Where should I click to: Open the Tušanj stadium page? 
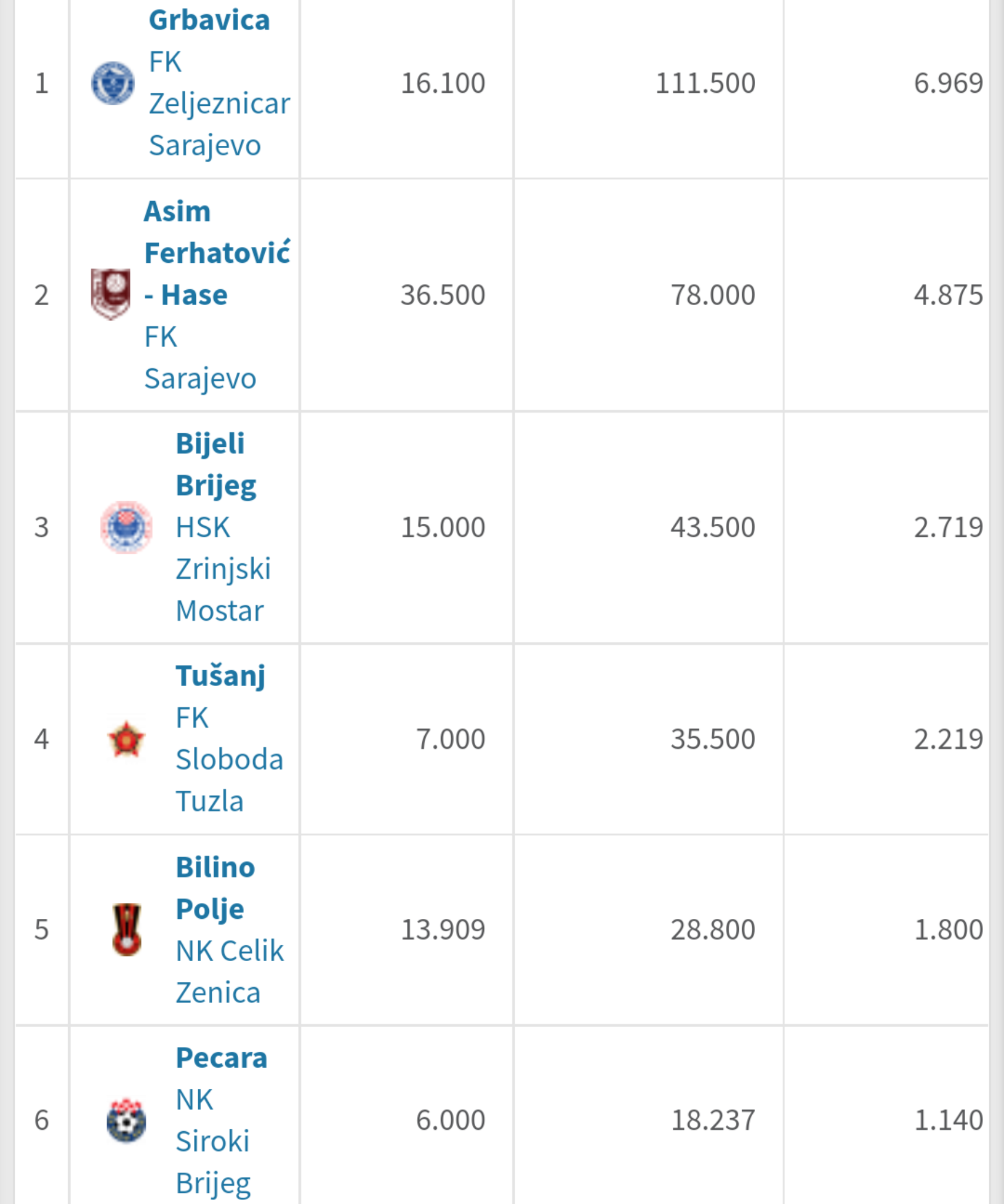pos(221,676)
